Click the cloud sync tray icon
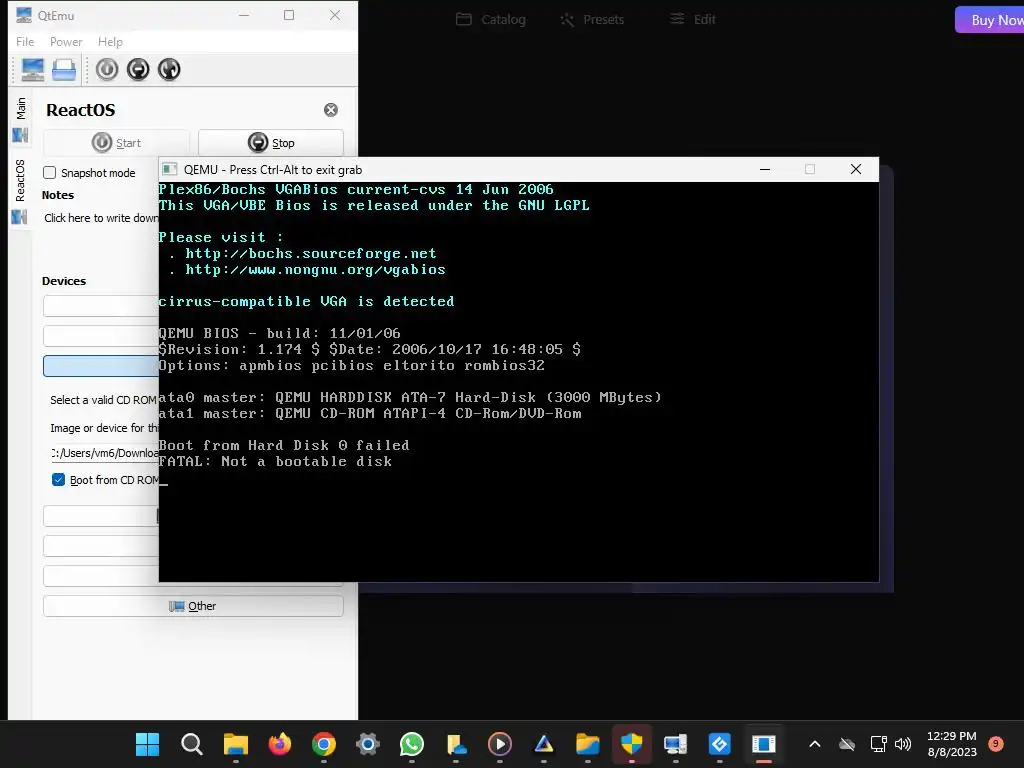The width and height of the screenshot is (1024, 768). (847, 744)
